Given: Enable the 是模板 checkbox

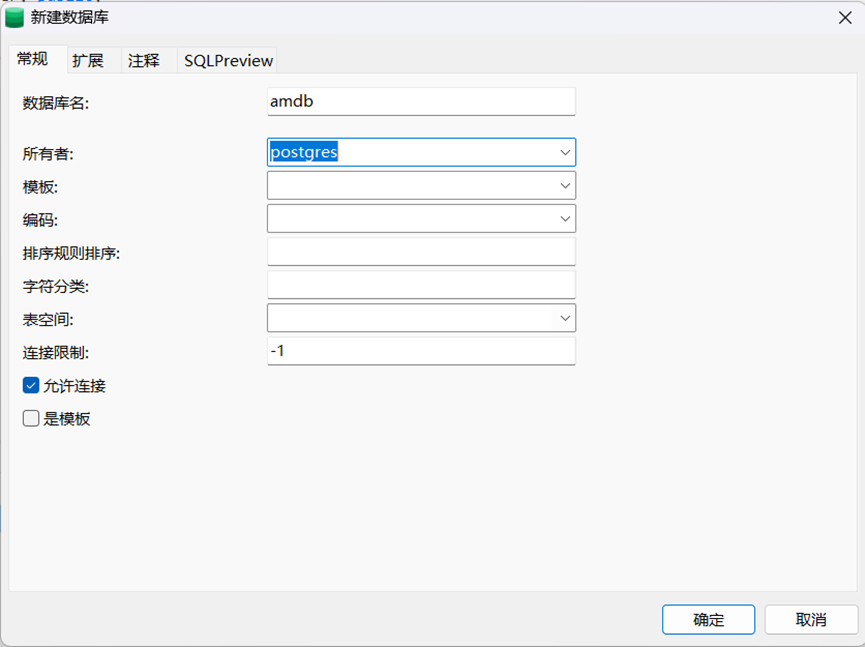Looking at the screenshot, I should [x=31, y=419].
